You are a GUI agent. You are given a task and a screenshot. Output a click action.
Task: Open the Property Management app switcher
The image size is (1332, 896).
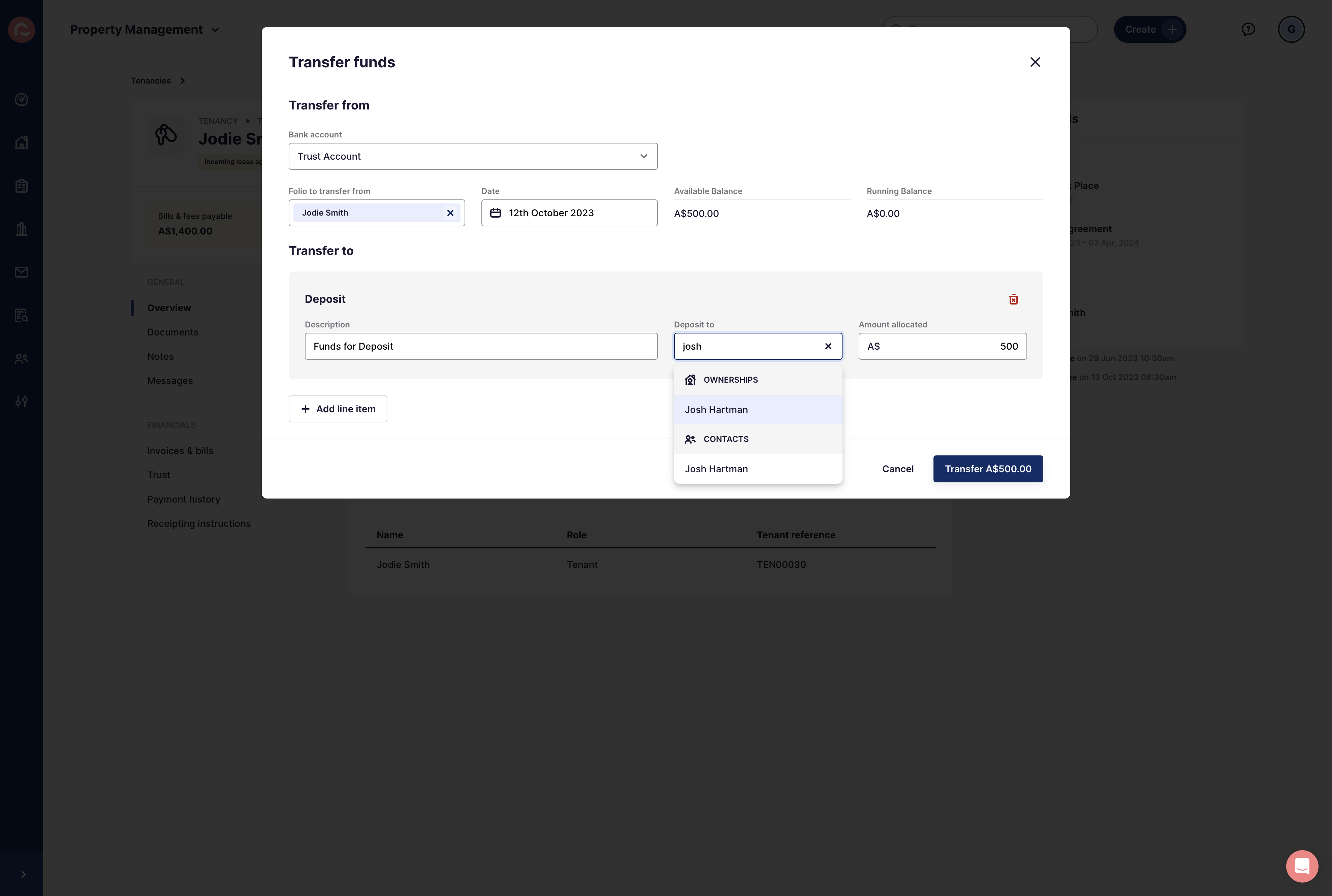(x=145, y=29)
